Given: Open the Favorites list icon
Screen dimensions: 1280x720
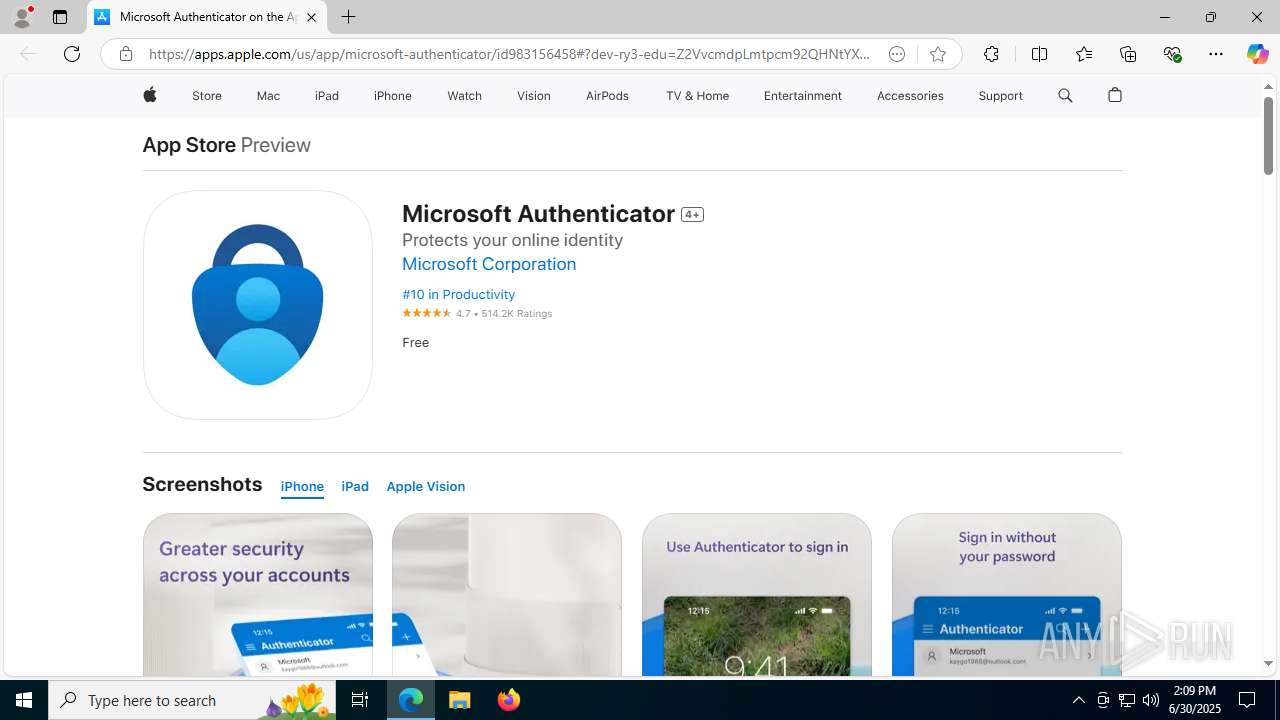Looking at the screenshot, I should pos(1084,54).
